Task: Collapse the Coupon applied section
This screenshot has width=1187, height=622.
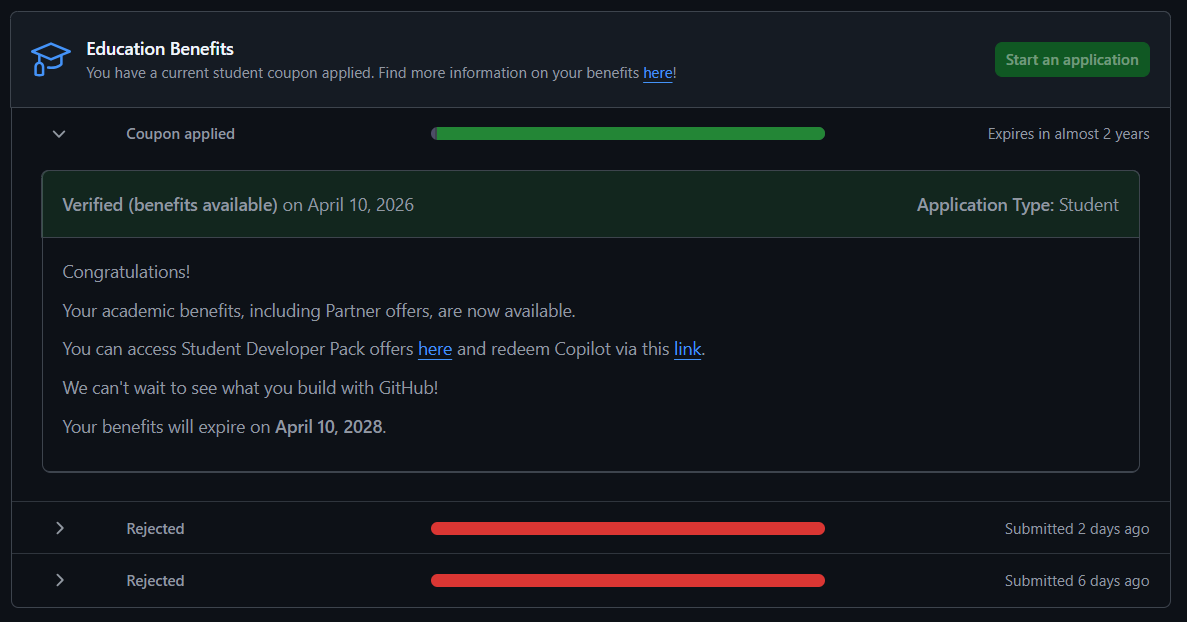Action: 58,133
